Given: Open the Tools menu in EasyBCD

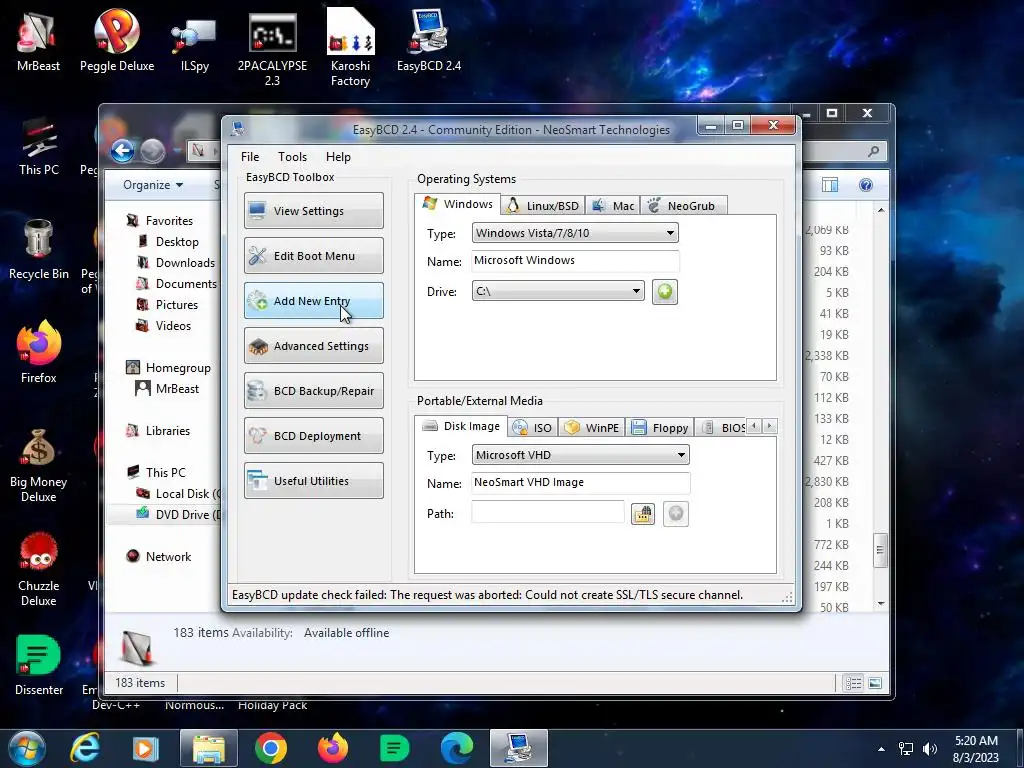Looking at the screenshot, I should pyautogui.click(x=292, y=157).
